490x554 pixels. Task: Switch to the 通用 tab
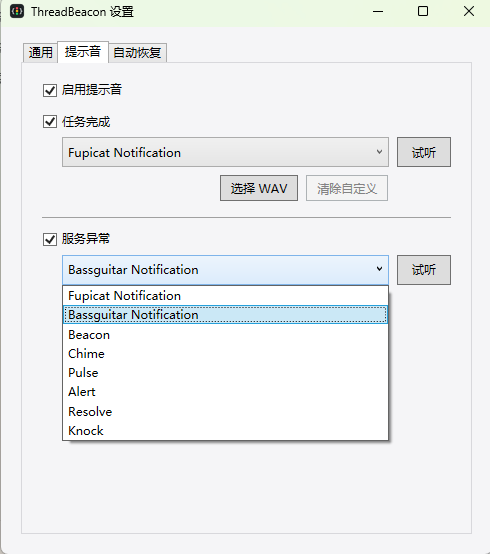[40, 53]
